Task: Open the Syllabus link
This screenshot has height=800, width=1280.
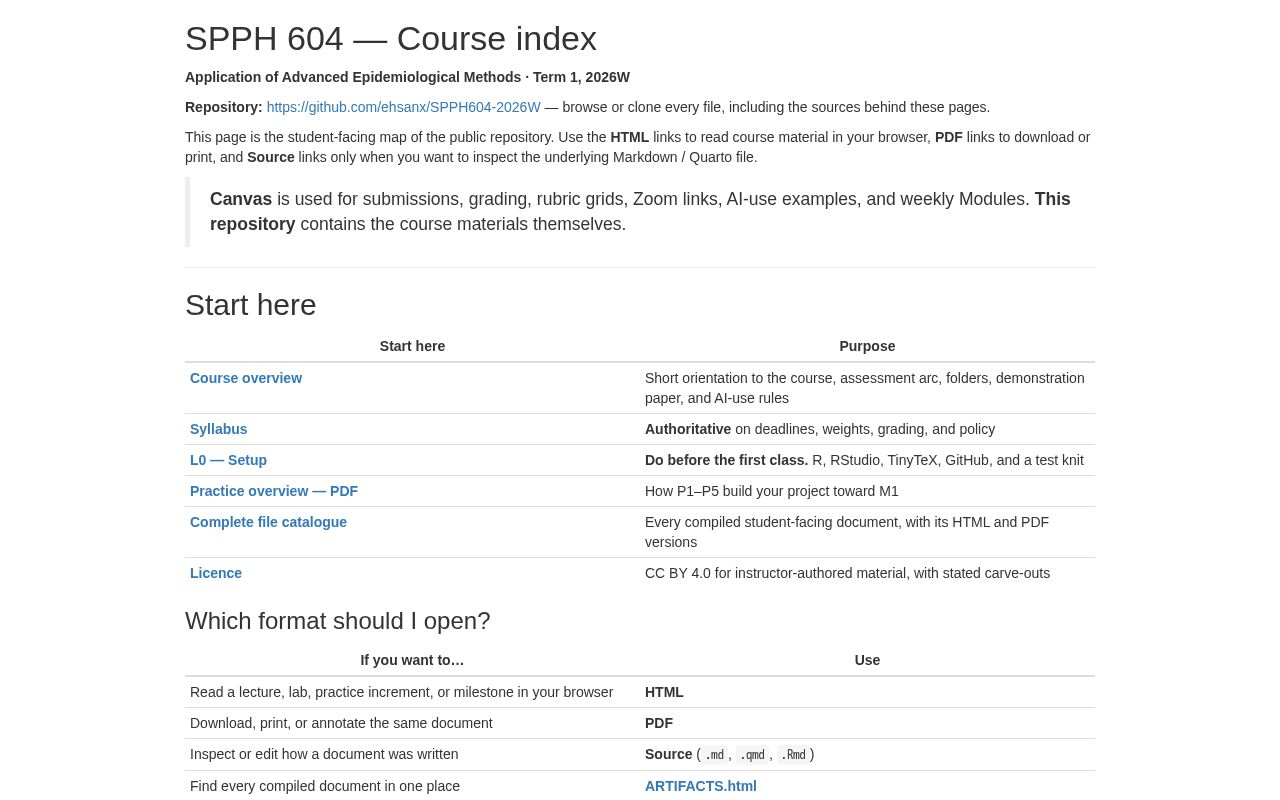Action: (218, 429)
